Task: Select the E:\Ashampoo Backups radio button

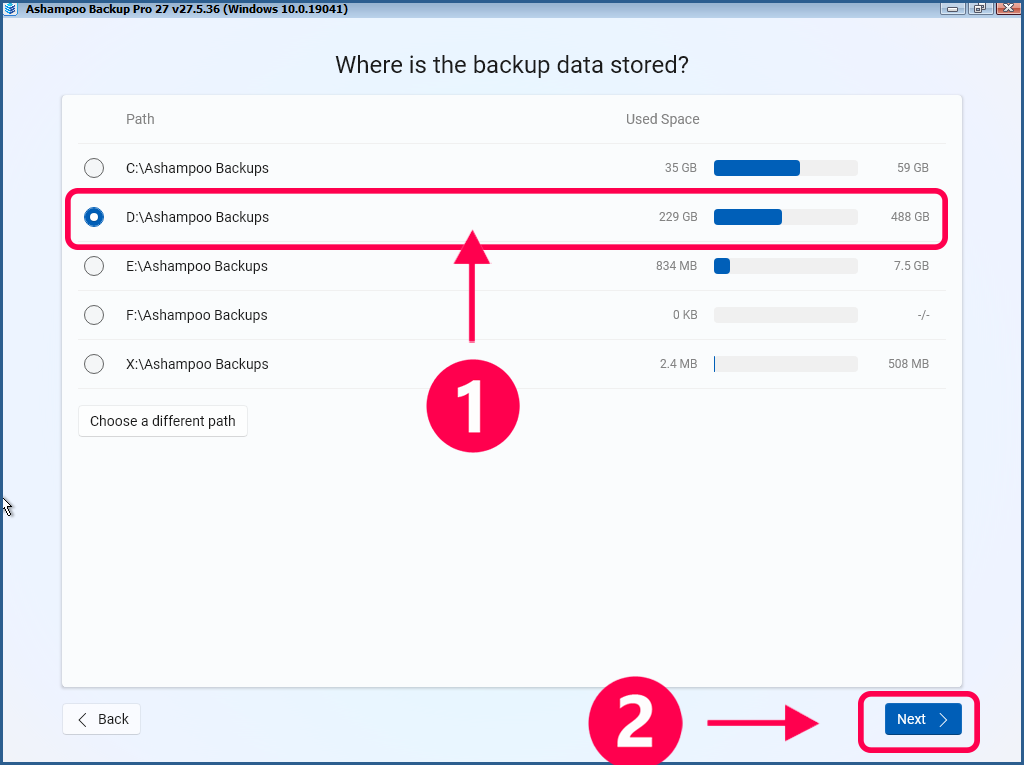Action: pos(94,266)
